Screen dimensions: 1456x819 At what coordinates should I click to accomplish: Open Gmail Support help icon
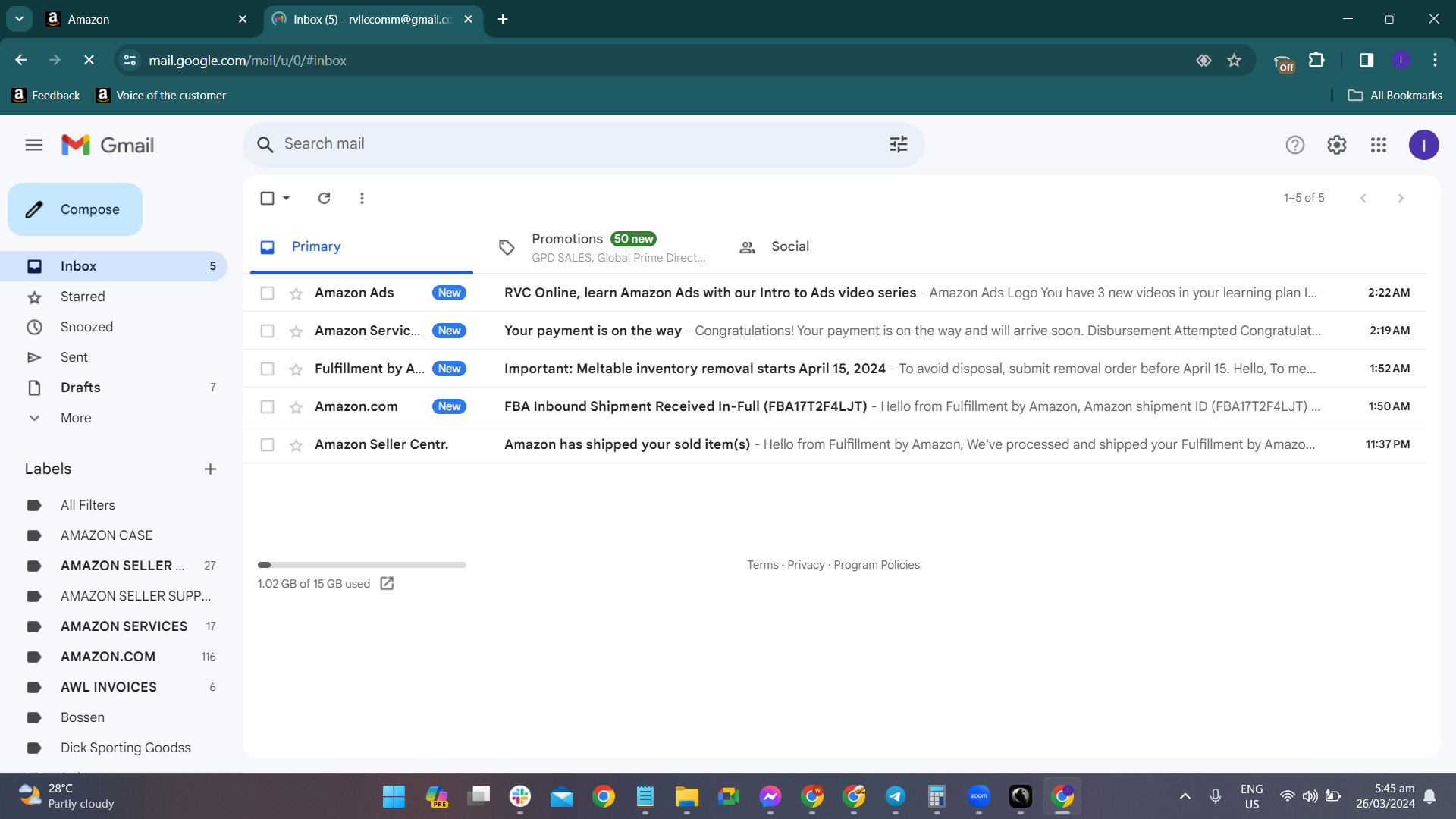[1295, 145]
